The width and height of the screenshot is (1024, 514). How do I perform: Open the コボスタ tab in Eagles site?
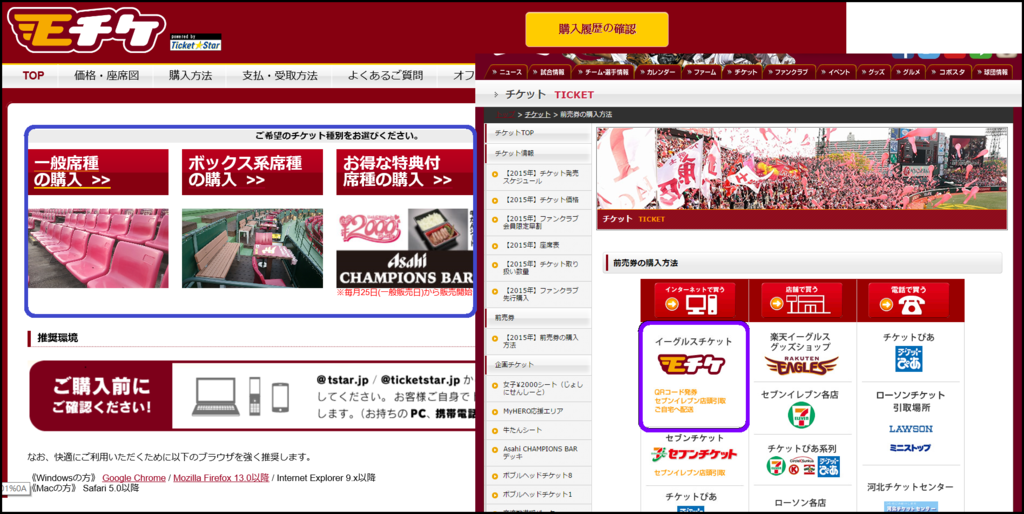tap(948, 72)
